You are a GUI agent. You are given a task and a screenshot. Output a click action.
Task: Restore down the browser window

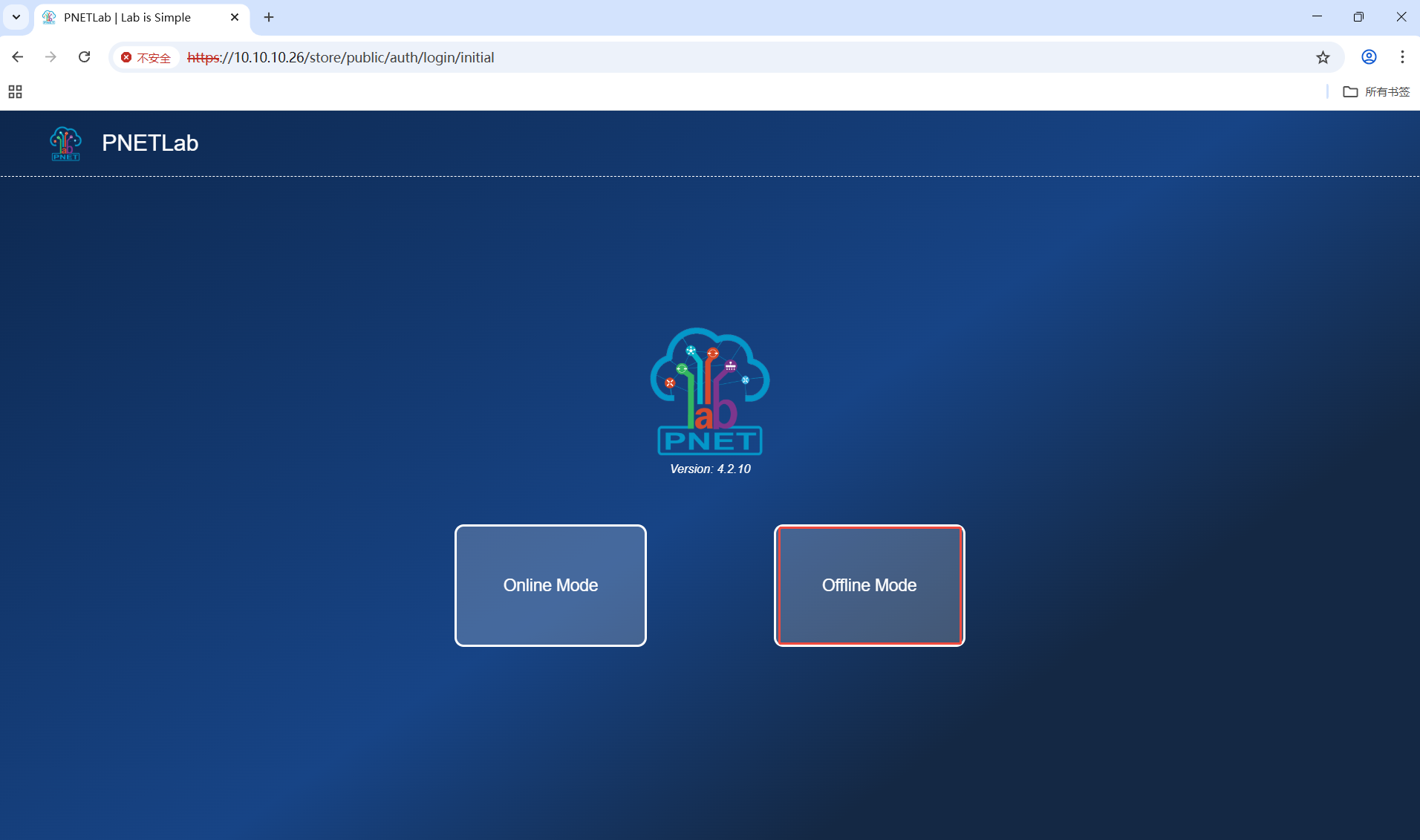point(1358,16)
